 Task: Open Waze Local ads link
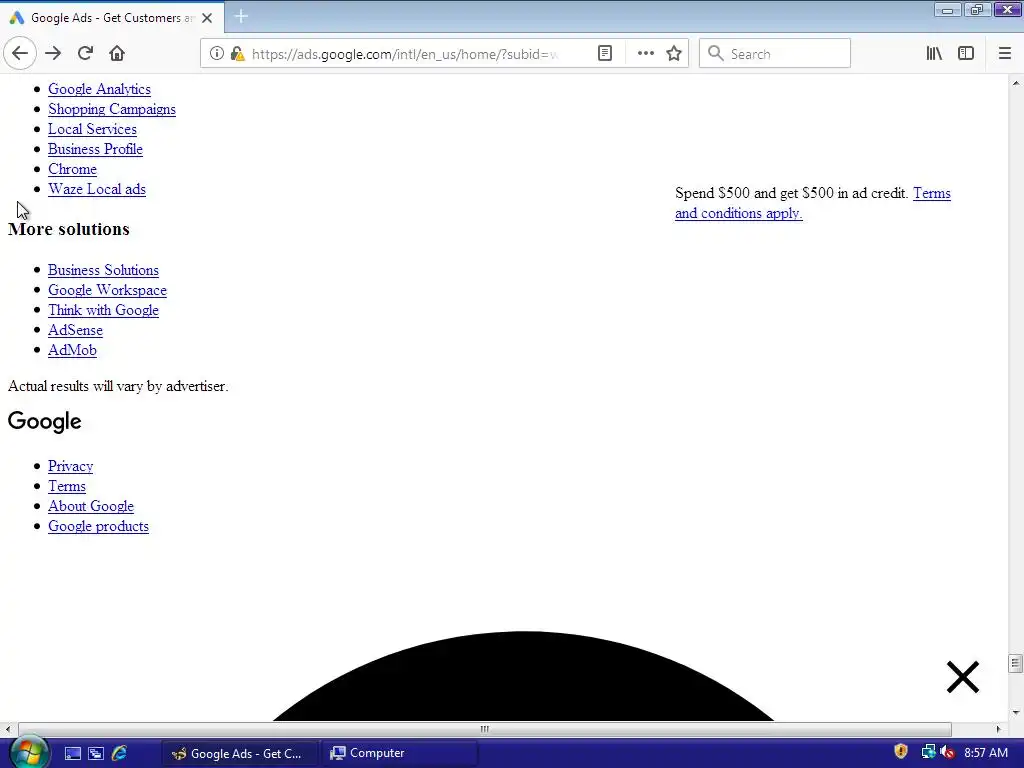tap(97, 189)
